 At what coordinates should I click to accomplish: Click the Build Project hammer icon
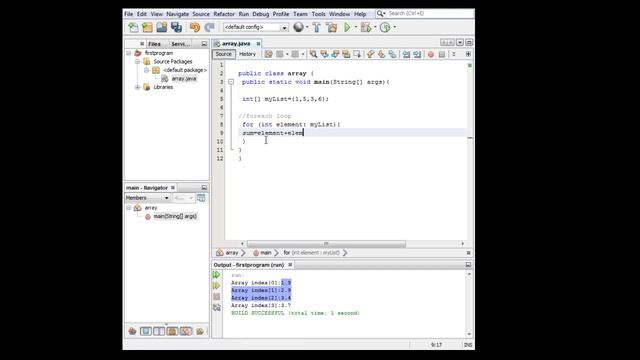[317, 27]
